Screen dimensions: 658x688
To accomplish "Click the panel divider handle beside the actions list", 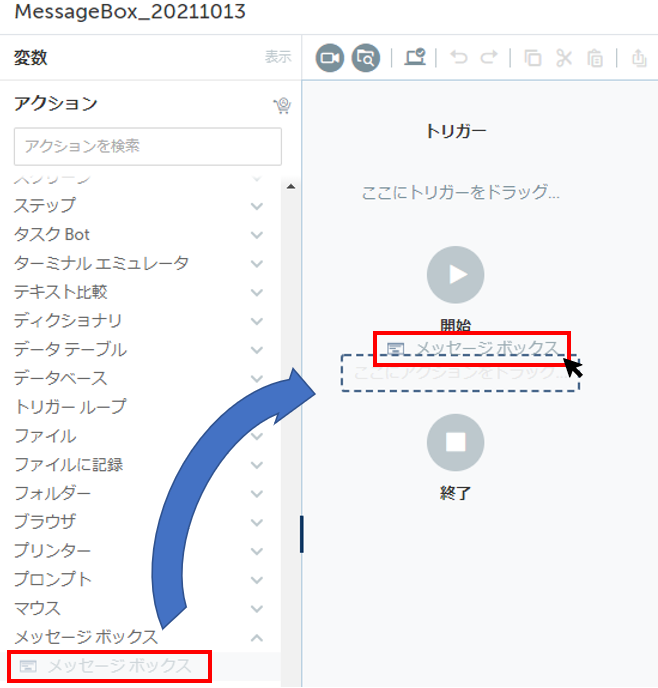I will (x=302, y=534).
